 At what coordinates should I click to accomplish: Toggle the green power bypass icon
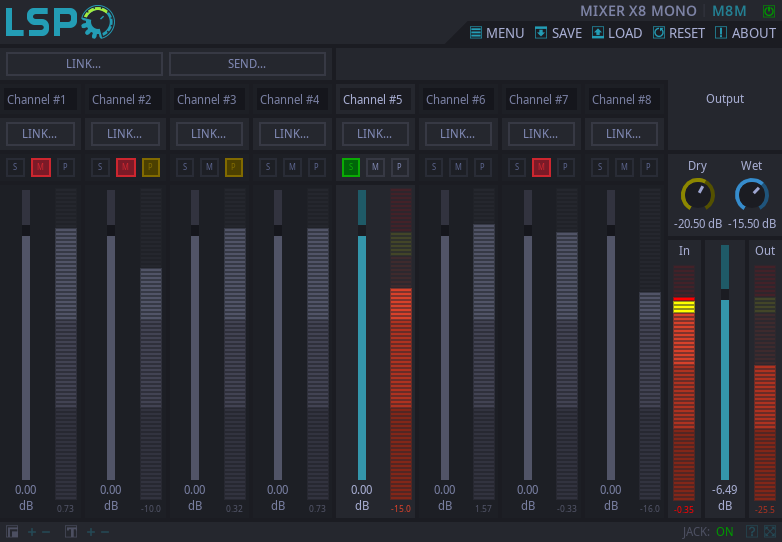769,11
